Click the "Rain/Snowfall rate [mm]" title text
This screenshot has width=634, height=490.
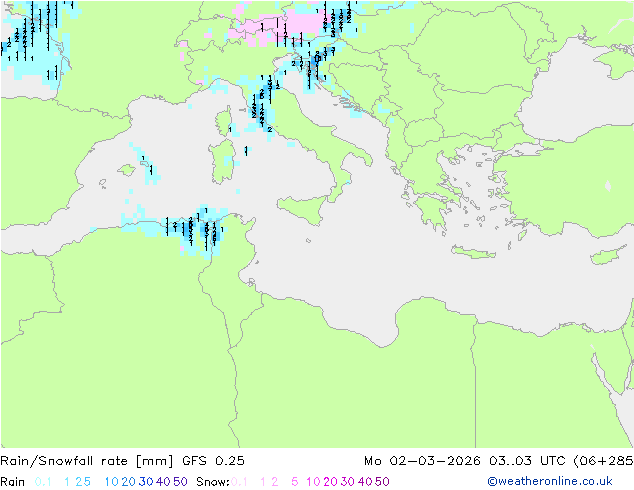pos(87,461)
